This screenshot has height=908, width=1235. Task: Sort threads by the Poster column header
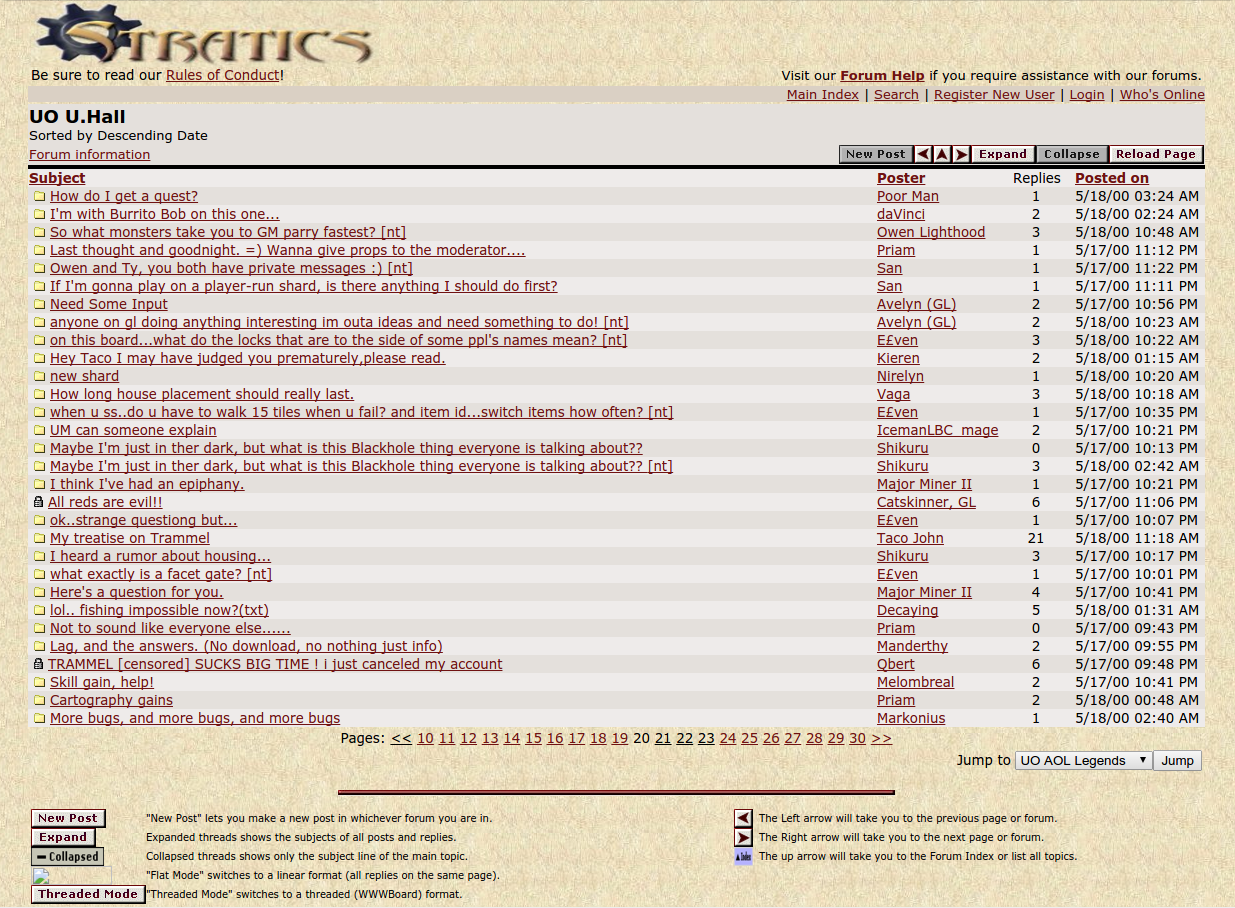901,178
